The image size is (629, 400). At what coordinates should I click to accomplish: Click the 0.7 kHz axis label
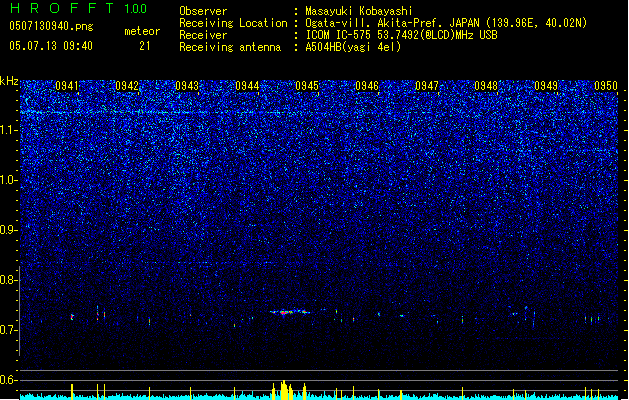8,330
